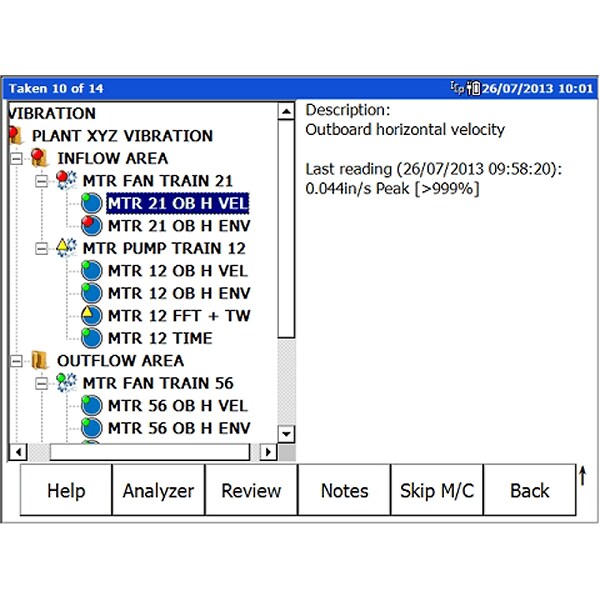Image resolution: width=600 pixels, height=600 pixels.
Task: Click the MTR PUMP TRAIN 12 warning machine icon
Action: pyautogui.click(x=66, y=248)
